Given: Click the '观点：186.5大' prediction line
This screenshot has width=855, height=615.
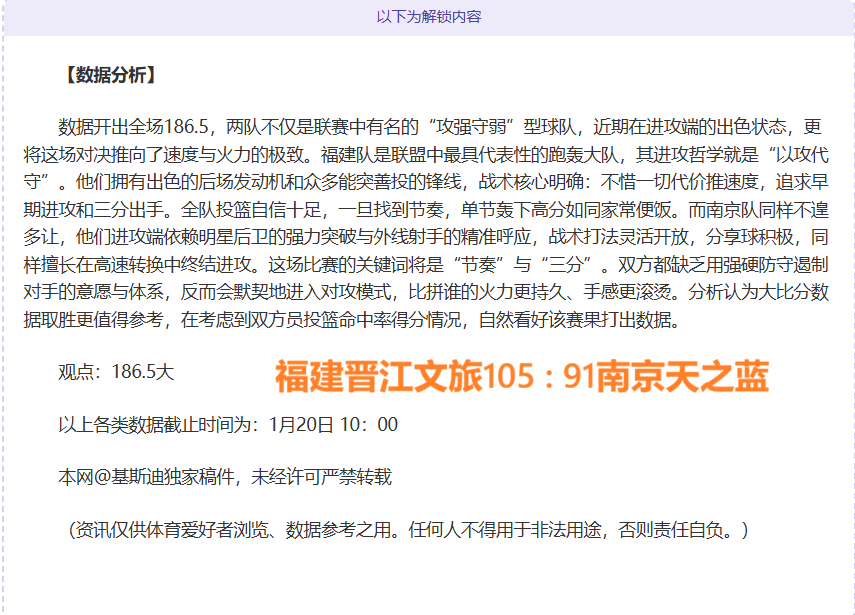Looking at the screenshot, I should [x=114, y=369].
